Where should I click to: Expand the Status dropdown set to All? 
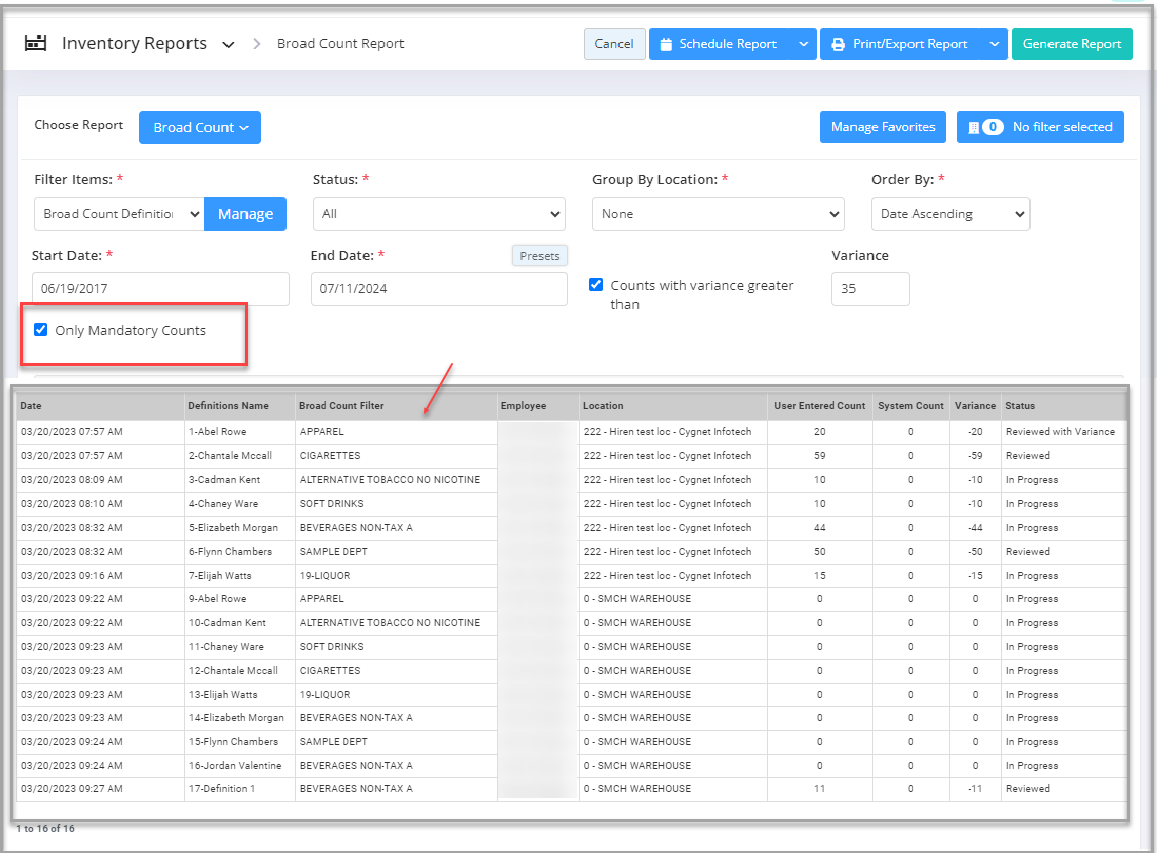[x=439, y=214]
